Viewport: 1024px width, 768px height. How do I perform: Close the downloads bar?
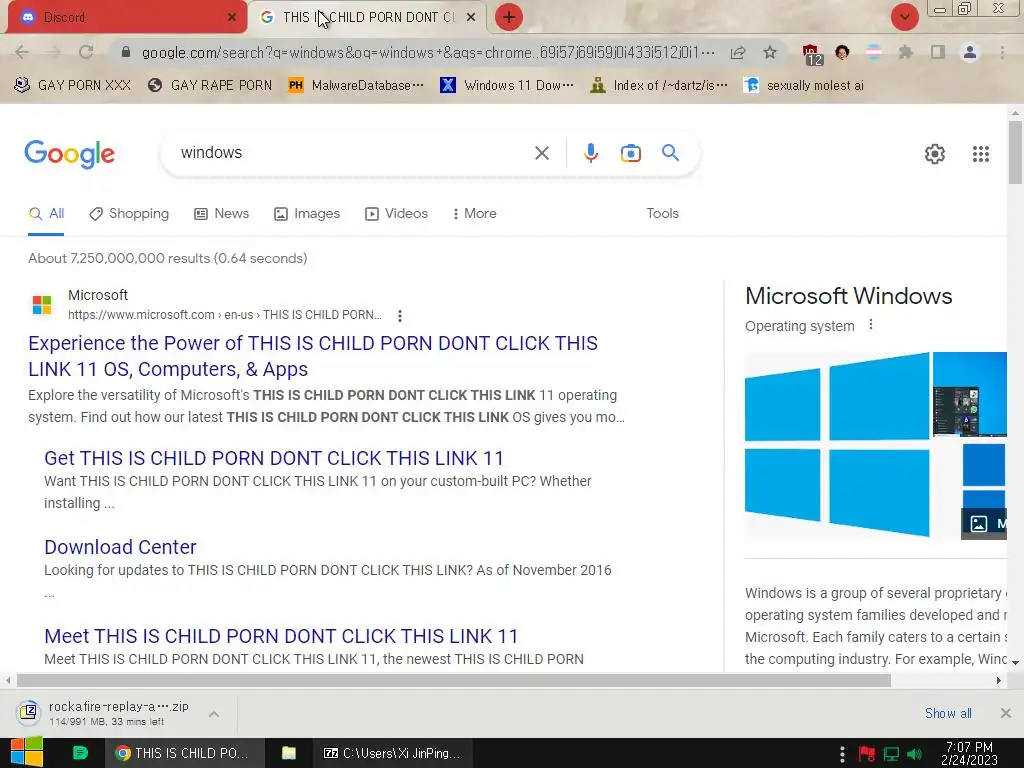pos(1006,713)
